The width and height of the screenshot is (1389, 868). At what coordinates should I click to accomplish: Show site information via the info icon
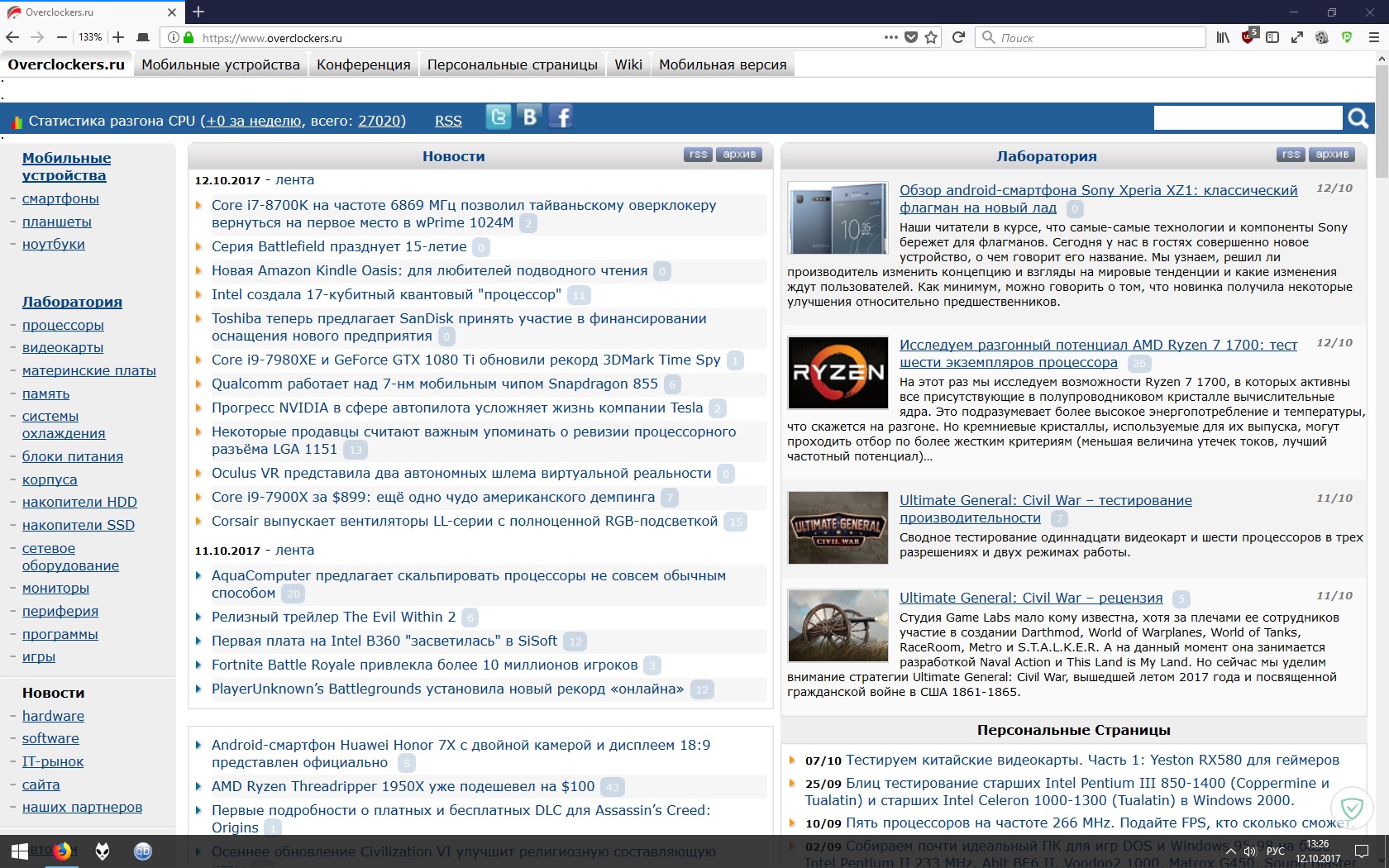point(173,37)
